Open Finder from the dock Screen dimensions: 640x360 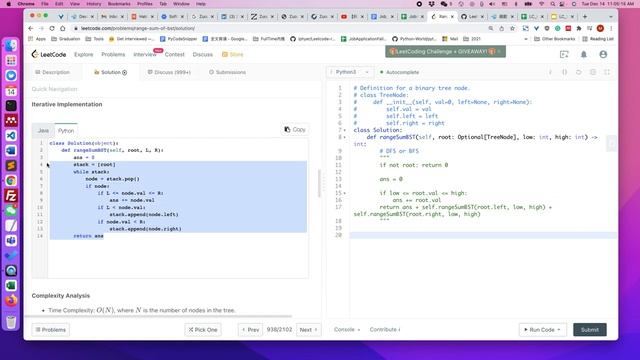(x=11, y=45)
